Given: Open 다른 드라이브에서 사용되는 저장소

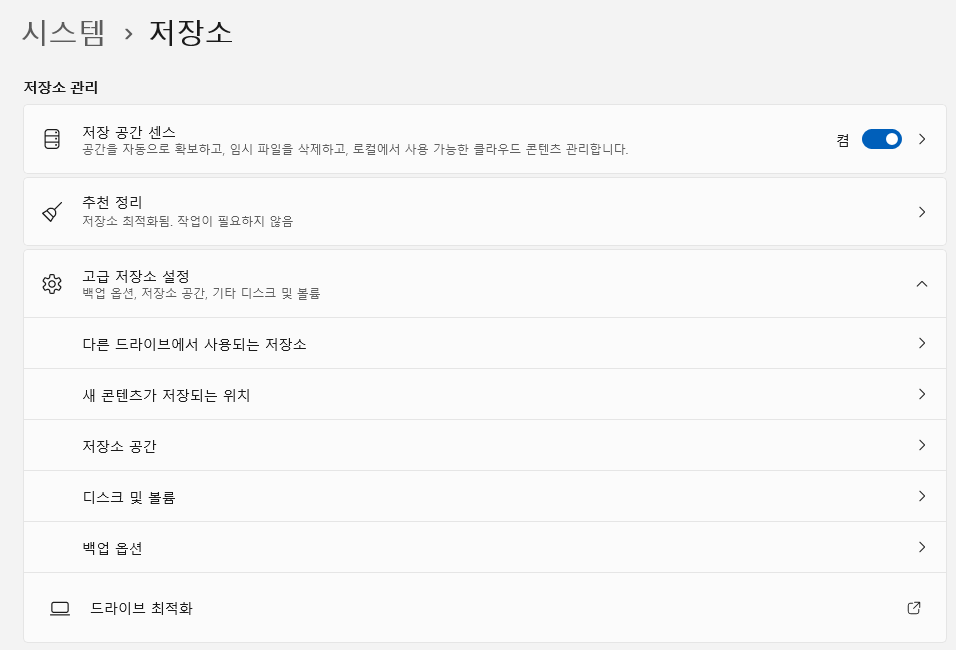Looking at the screenshot, I should click(x=194, y=344).
